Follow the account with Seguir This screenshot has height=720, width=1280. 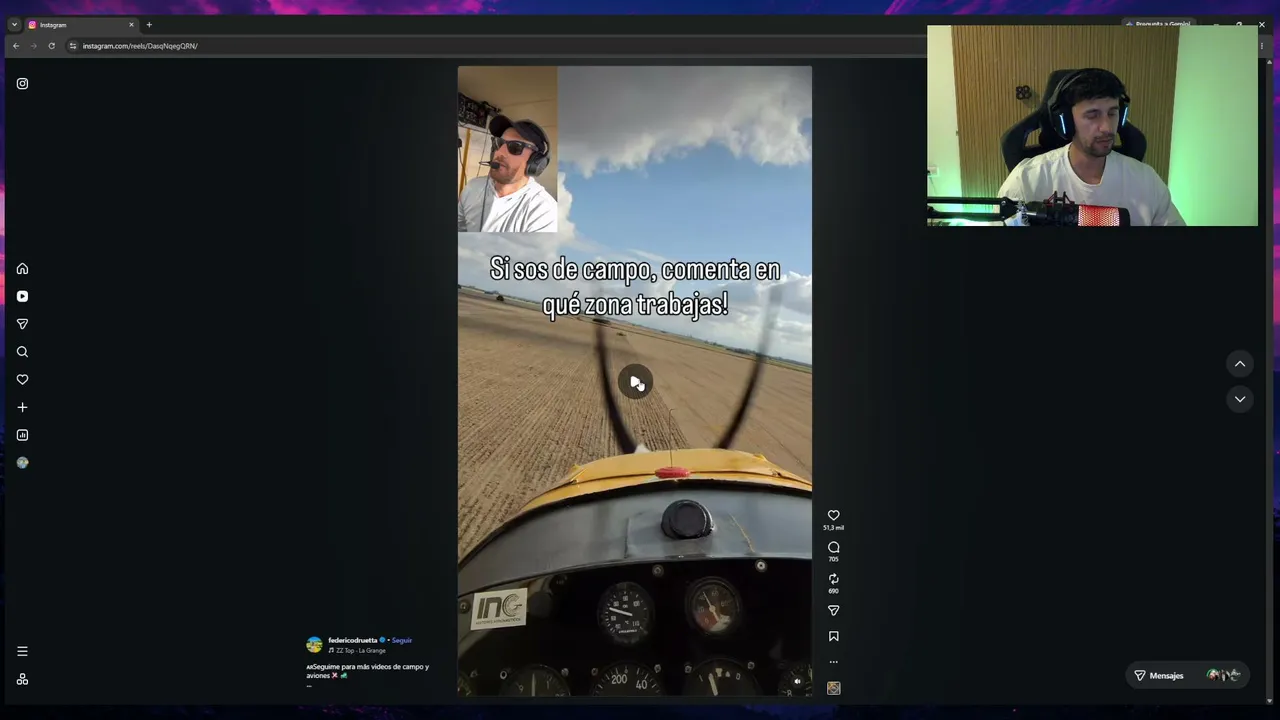tap(402, 640)
